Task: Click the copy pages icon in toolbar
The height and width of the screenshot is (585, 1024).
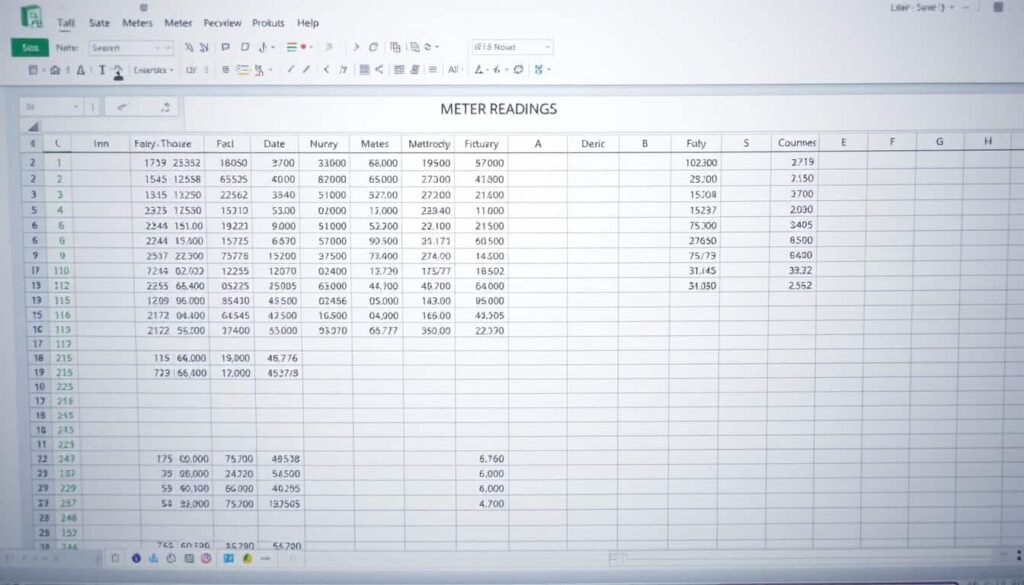Action: pyautogui.click(x=395, y=47)
